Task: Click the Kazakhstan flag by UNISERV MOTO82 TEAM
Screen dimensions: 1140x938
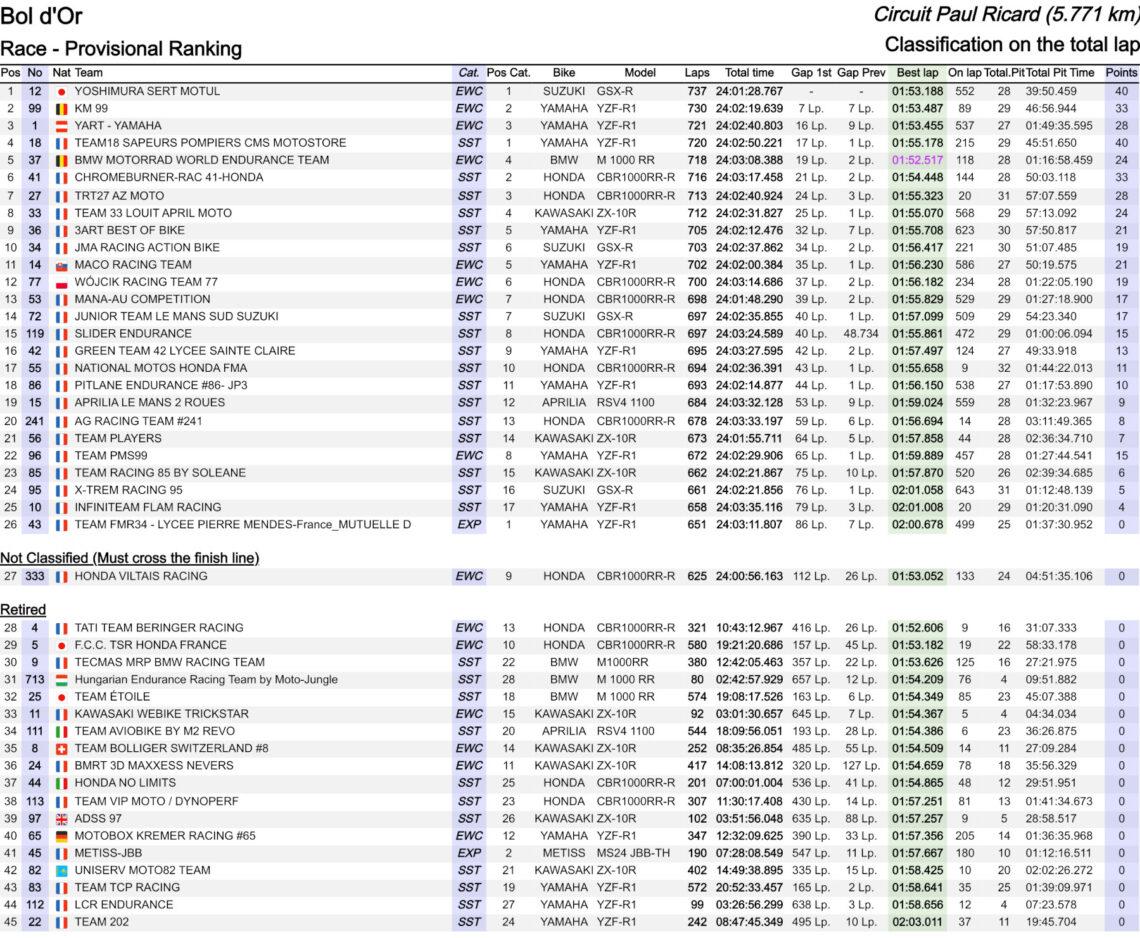Action: 61,870
